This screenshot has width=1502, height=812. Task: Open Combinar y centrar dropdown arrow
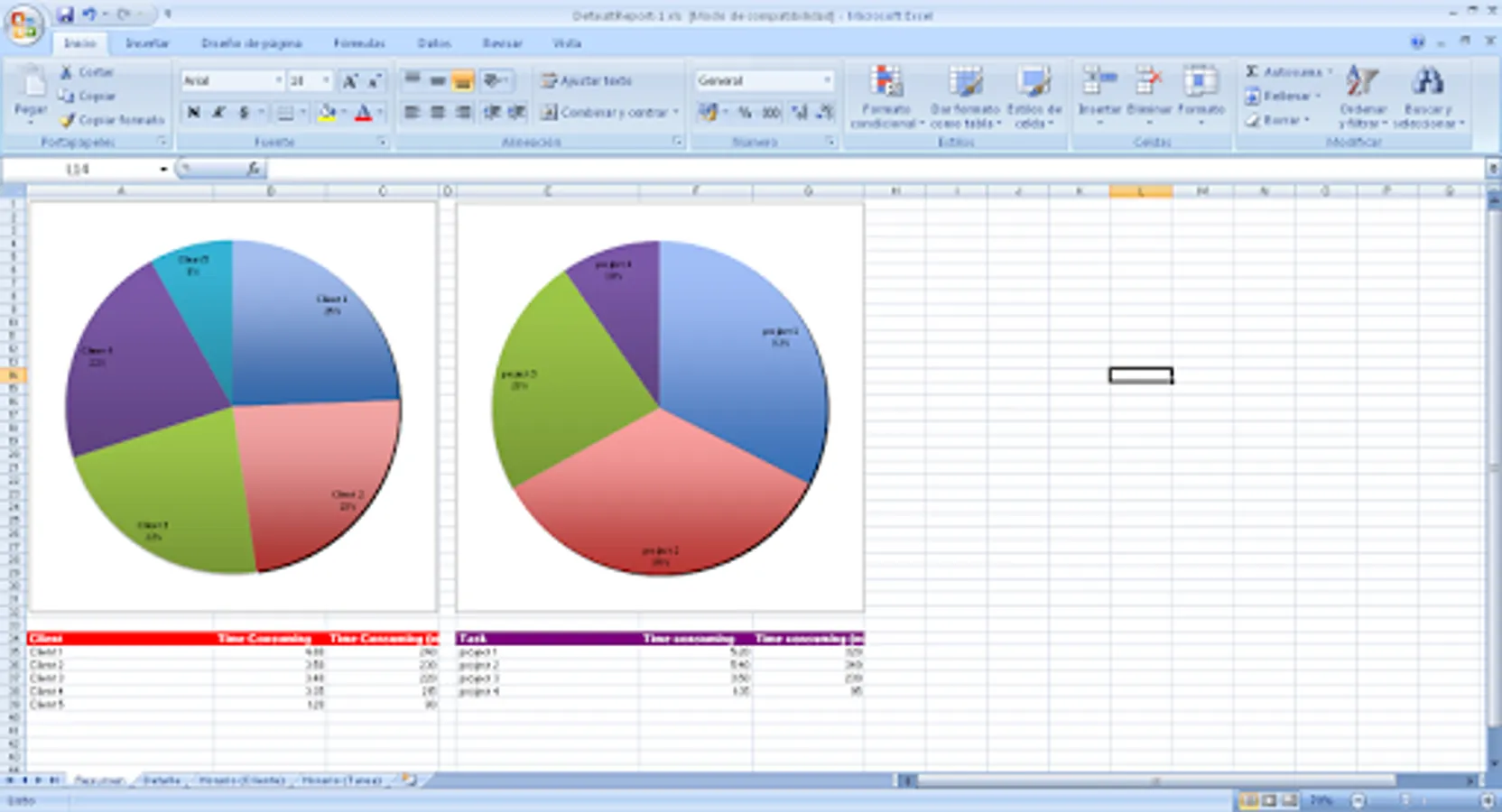[x=675, y=113]
